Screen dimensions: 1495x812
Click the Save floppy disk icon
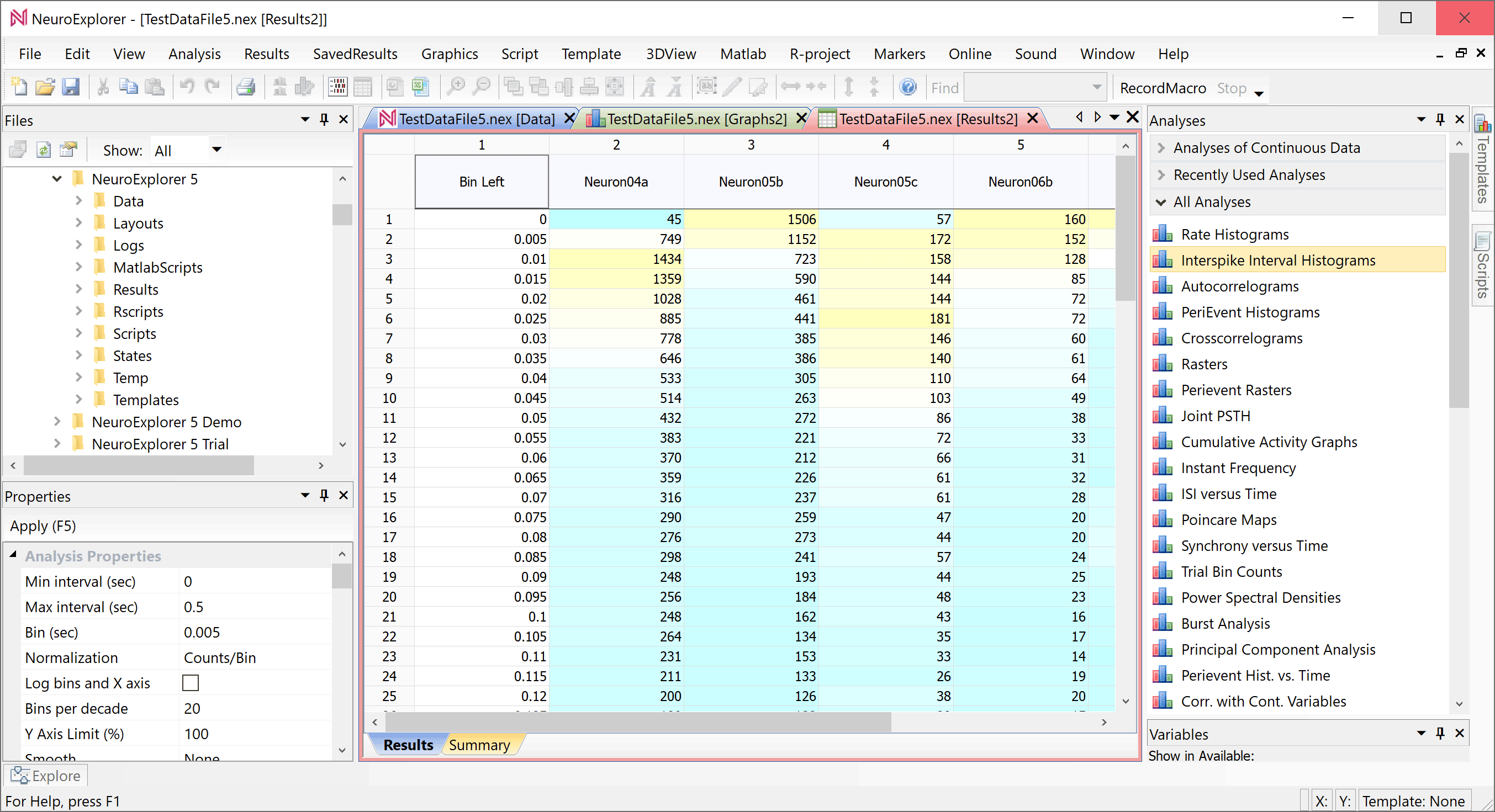pyautogui.click(x=71, y=87)
